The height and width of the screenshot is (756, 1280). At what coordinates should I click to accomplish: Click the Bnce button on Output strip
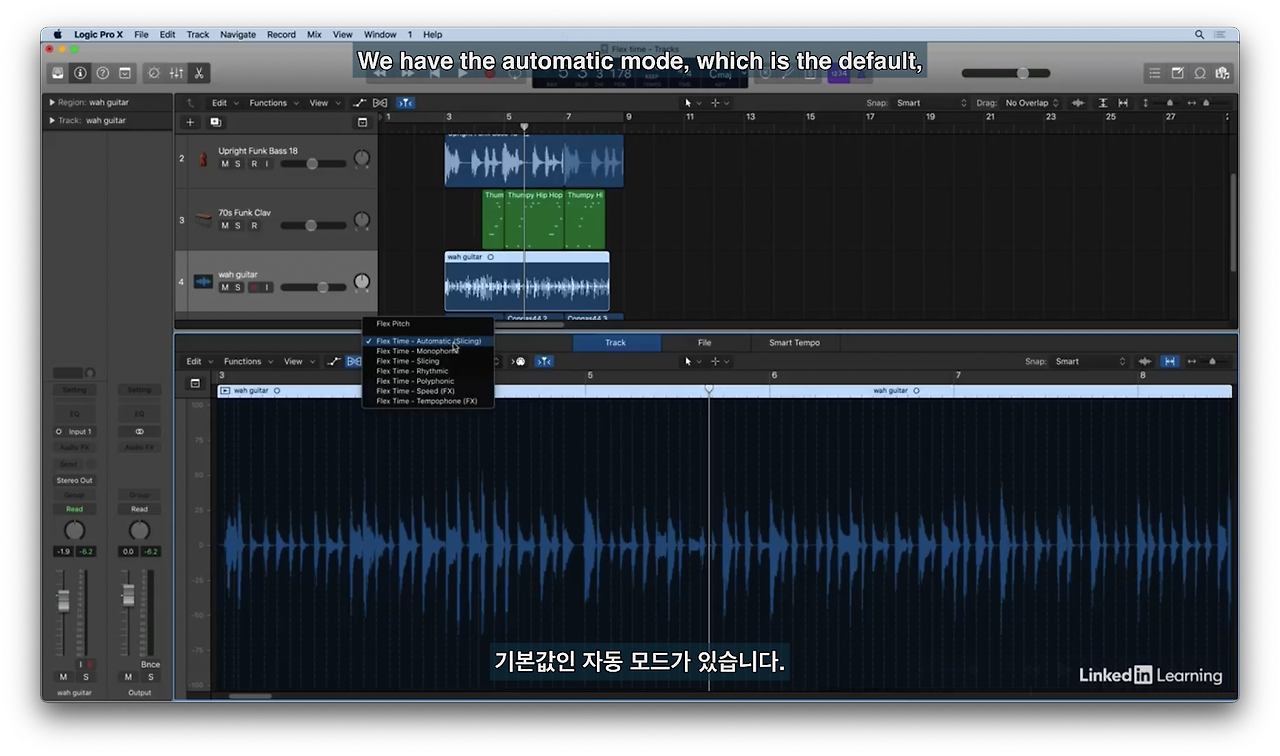[x=150, y=664]
